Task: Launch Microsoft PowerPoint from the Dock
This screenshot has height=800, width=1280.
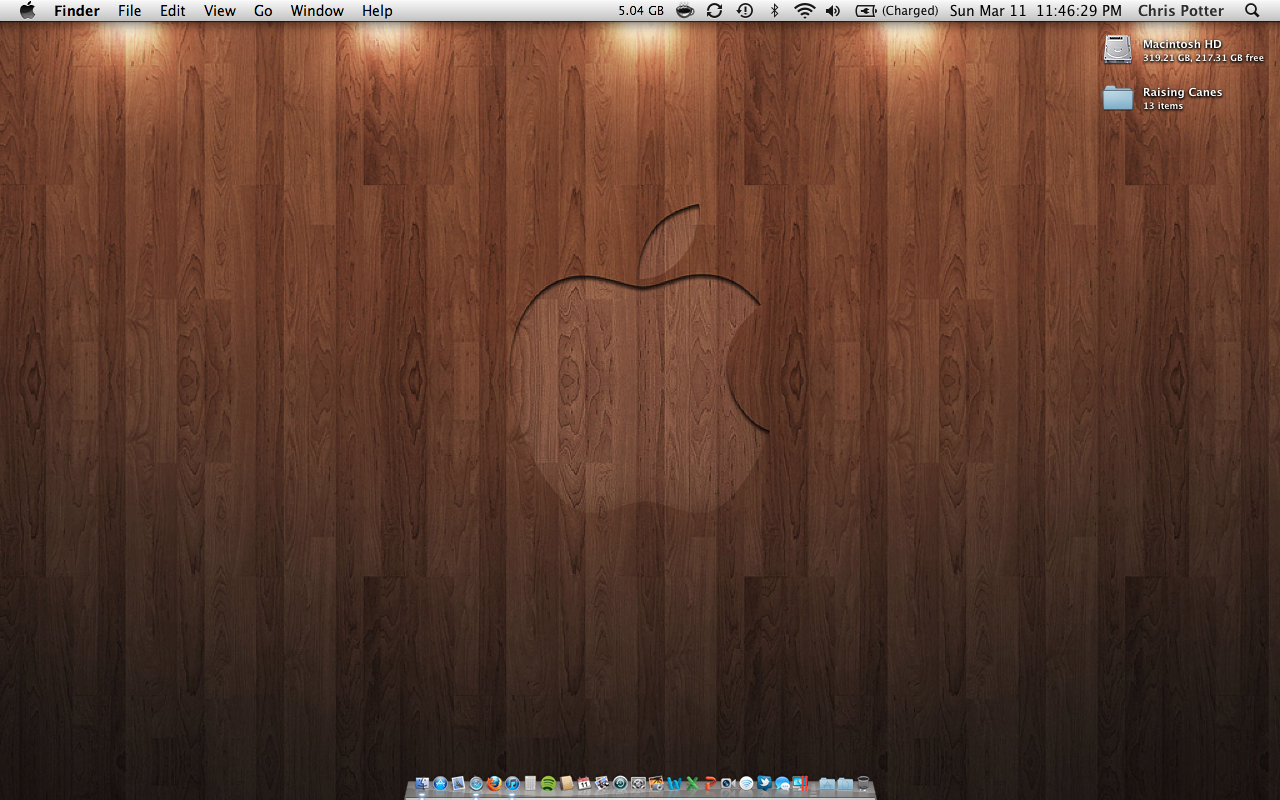Action: point(710,784)
